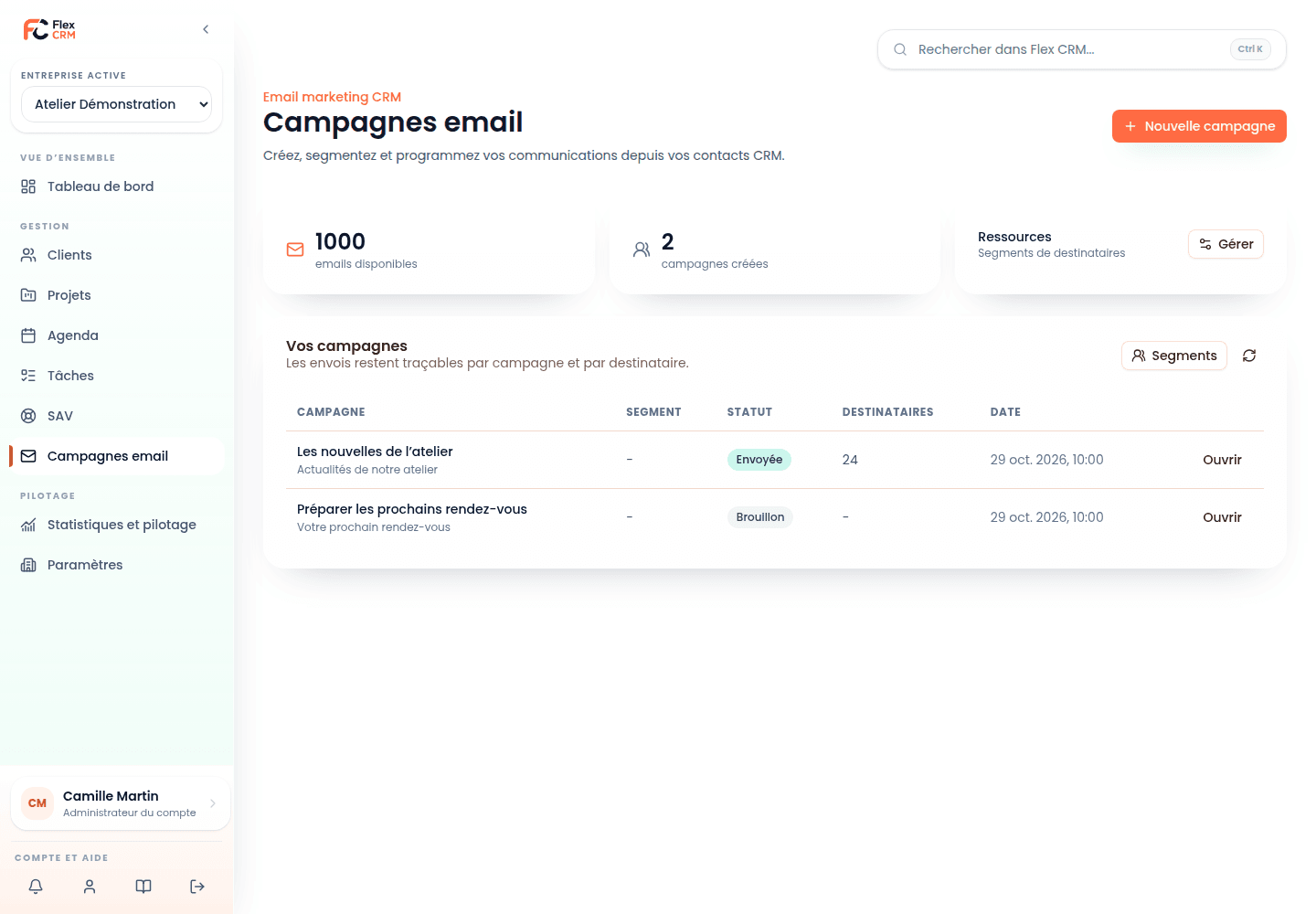Click the SAV lifebuoy icon

pos(28,416)
